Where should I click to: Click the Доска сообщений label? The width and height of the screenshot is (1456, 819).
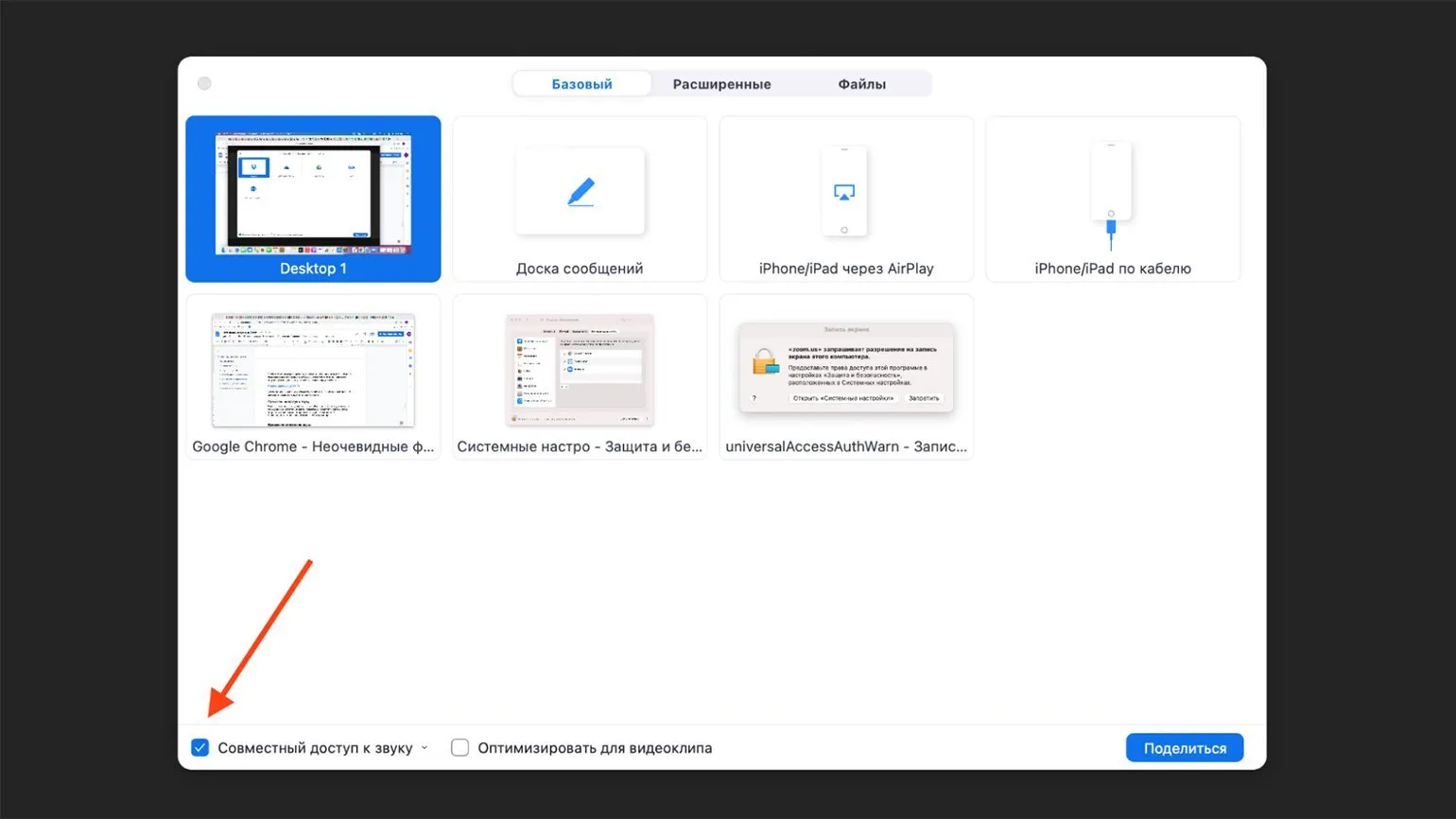(x=580, y=269)
